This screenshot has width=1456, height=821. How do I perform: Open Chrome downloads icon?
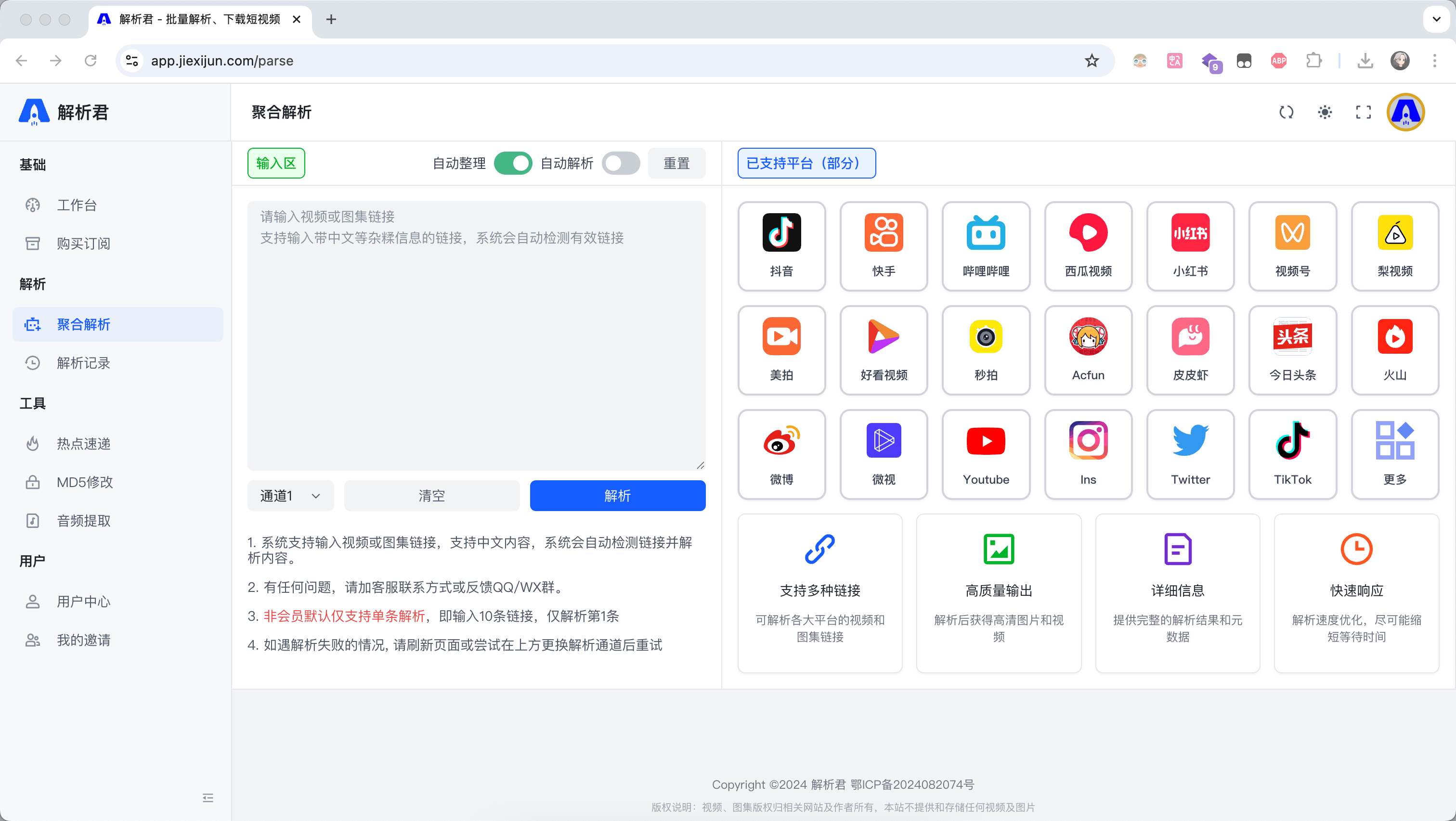point(1365,61)
